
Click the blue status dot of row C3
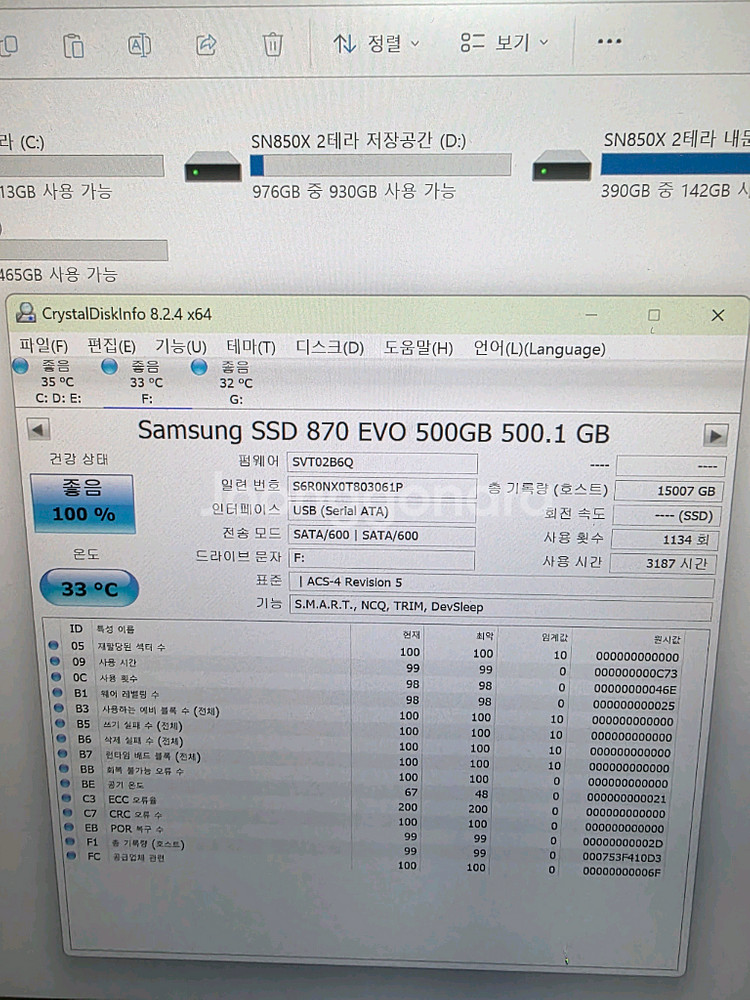[66, 798]
